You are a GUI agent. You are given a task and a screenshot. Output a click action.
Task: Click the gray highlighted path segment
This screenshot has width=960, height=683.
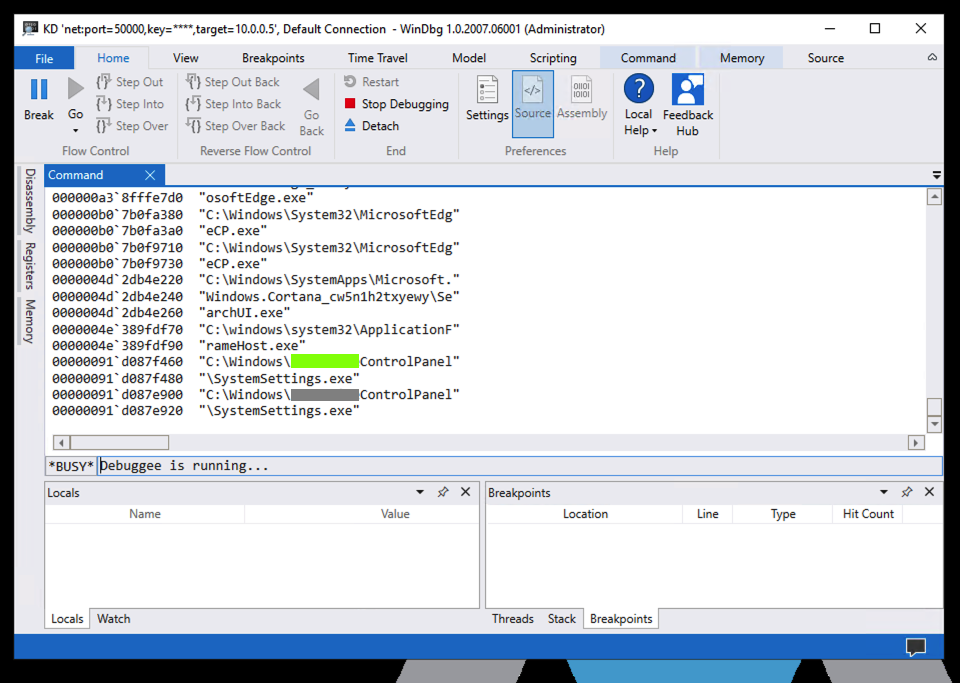click(325, 394)
